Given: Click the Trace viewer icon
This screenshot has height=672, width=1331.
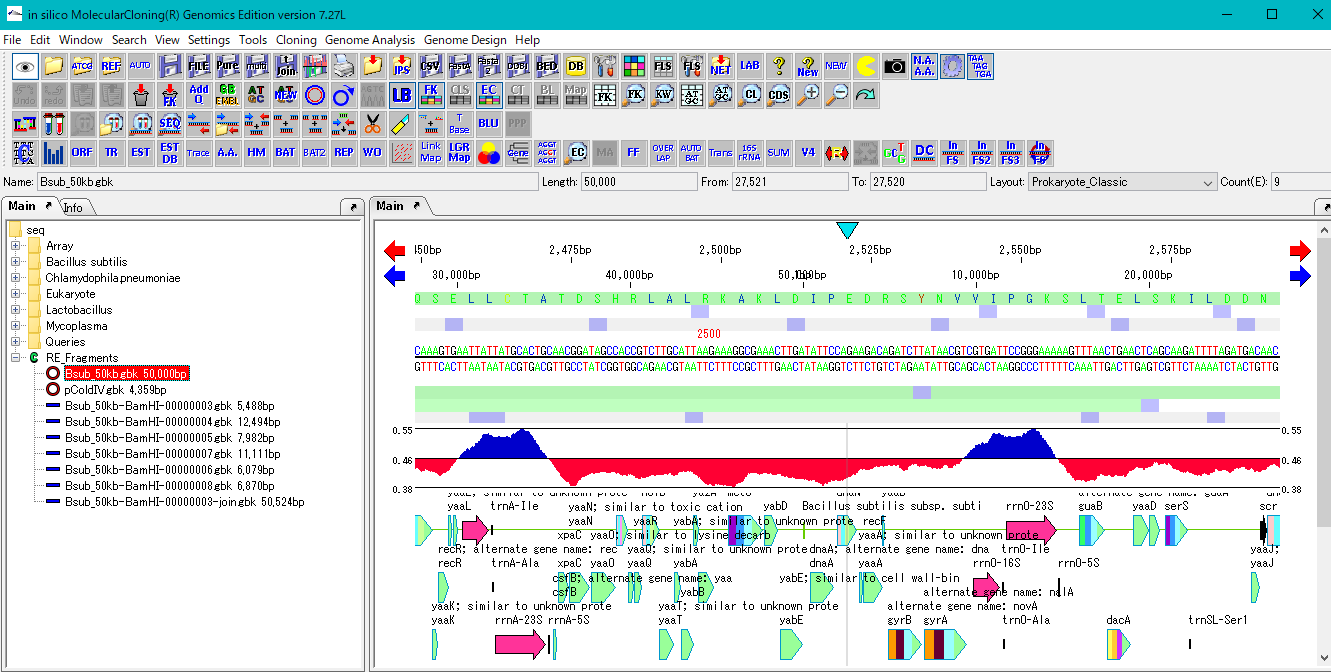Looking at the screenshot, I should coord(199,153).
